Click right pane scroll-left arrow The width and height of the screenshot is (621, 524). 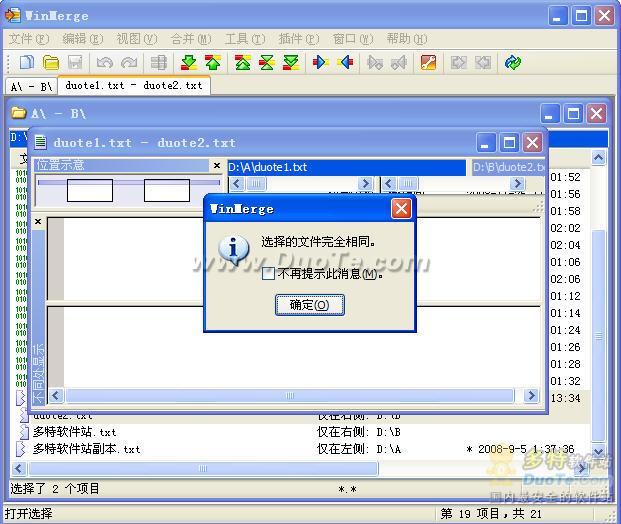point(389,184)
